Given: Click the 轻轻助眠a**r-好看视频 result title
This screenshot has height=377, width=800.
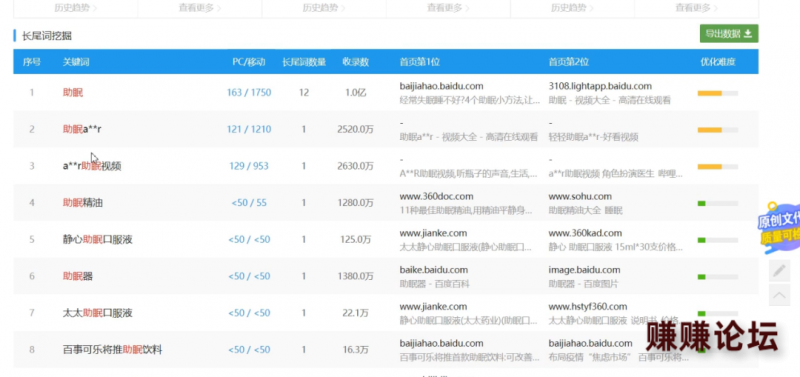Looking at the screenshot, I should click(593, 137).
